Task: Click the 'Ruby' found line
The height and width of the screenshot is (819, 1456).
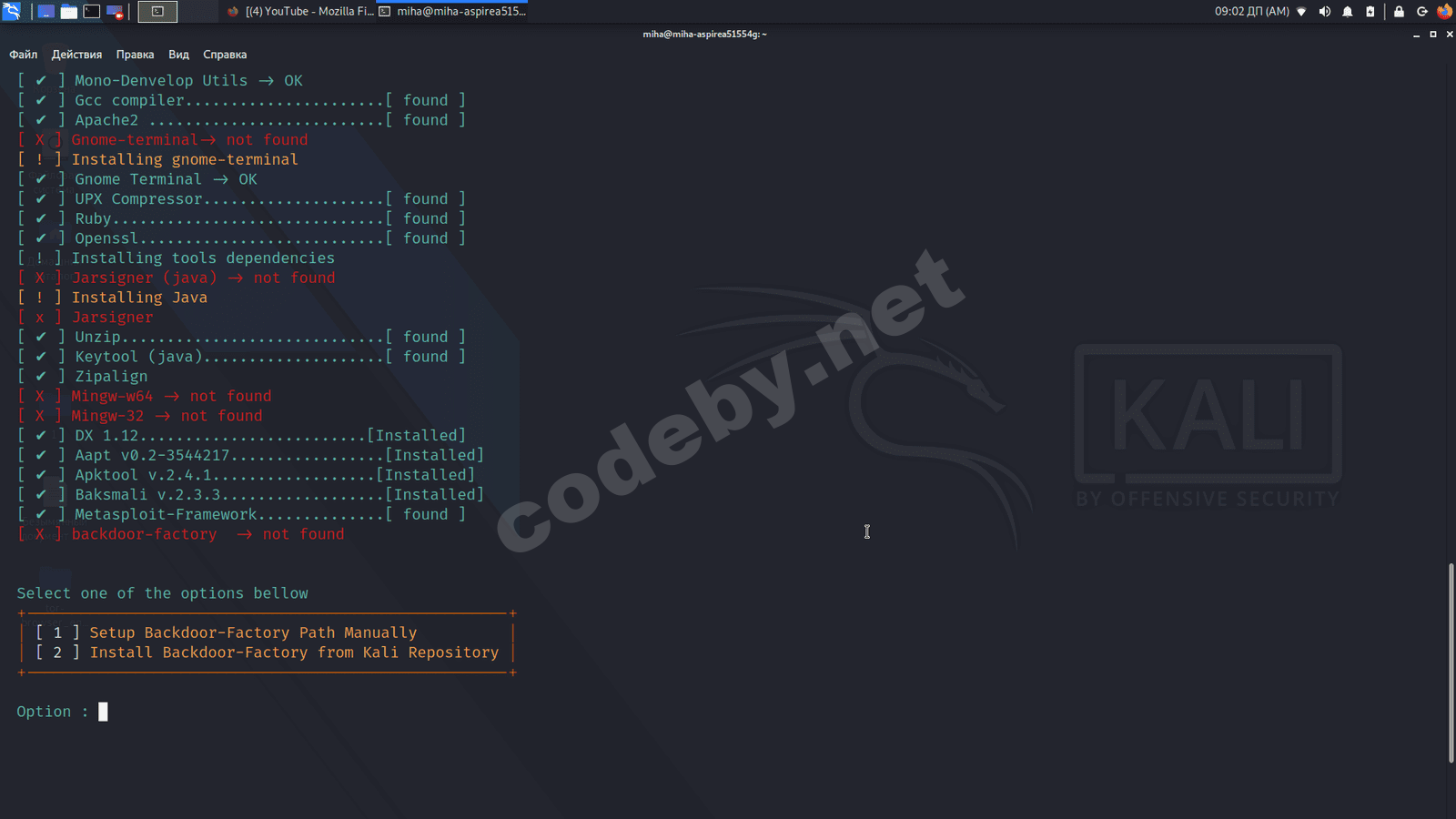Action: click(x=241, y=218)
